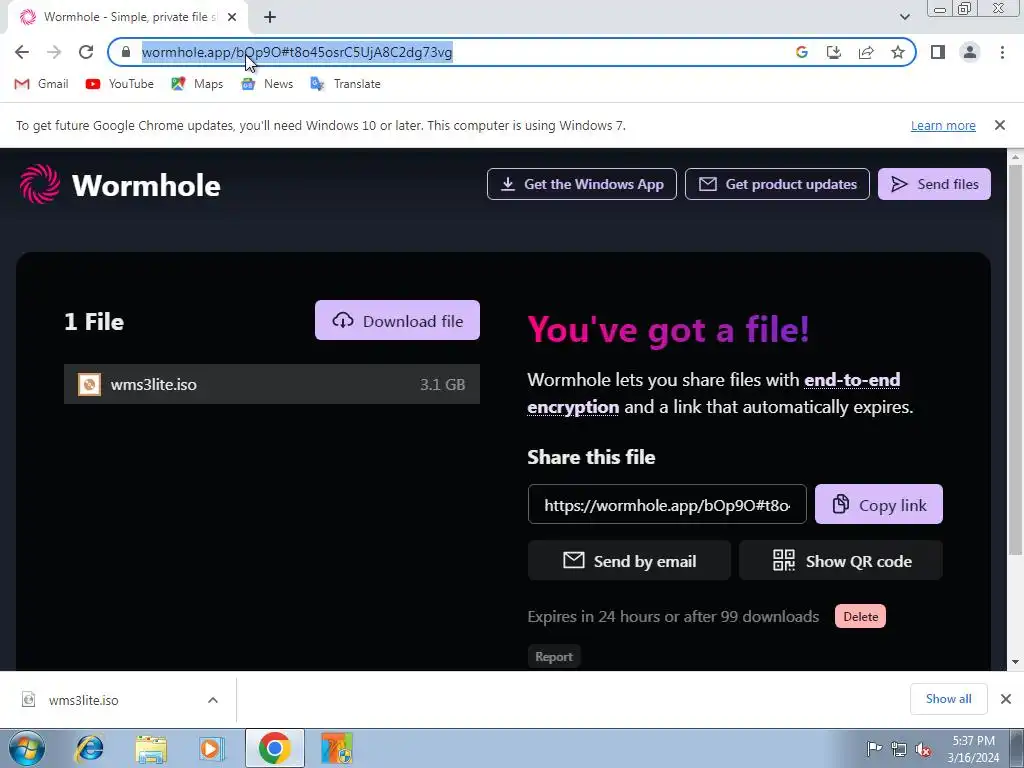This screenshot has width=1024, height=768.
Task: Reload the page with the refresh icon
Action: click(x=86, y=52)
